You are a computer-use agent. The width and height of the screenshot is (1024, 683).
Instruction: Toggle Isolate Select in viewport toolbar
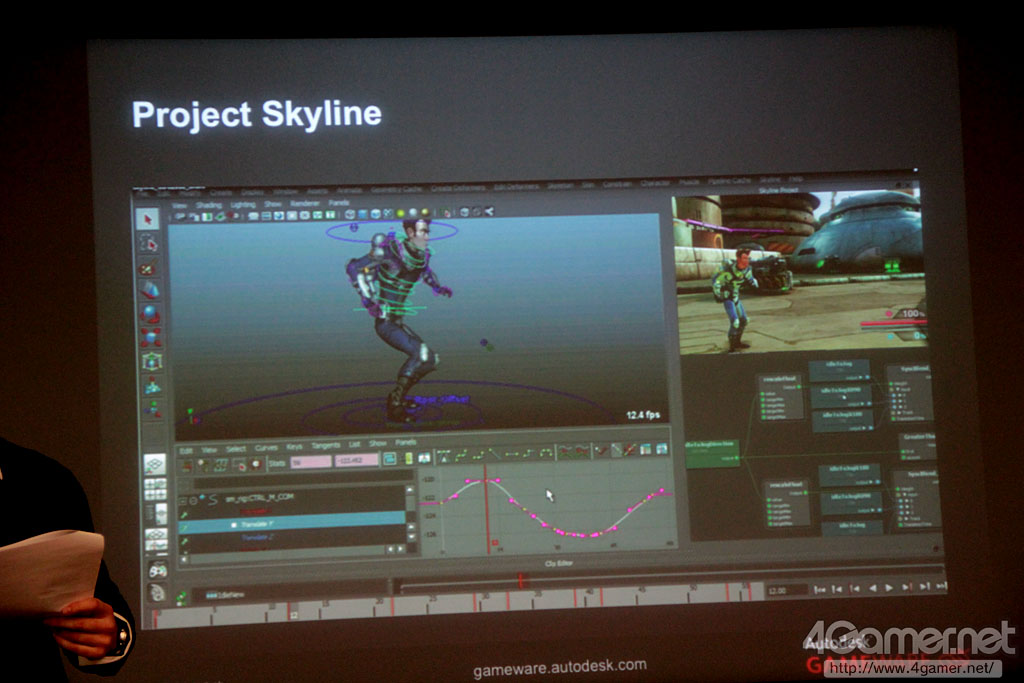click(447, 212)
